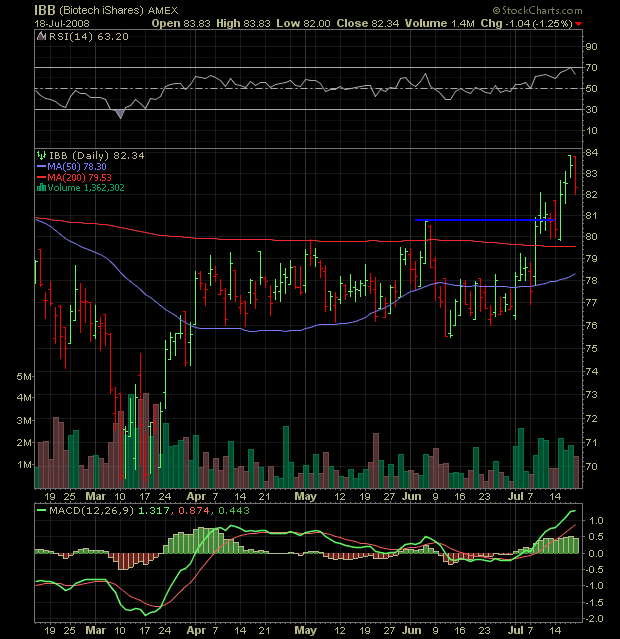Screen dimensions: 620x639
Task: Click the volume bars icon beside Volume 1,362,302
Action: pyautogui.click(x=41, y=188)
